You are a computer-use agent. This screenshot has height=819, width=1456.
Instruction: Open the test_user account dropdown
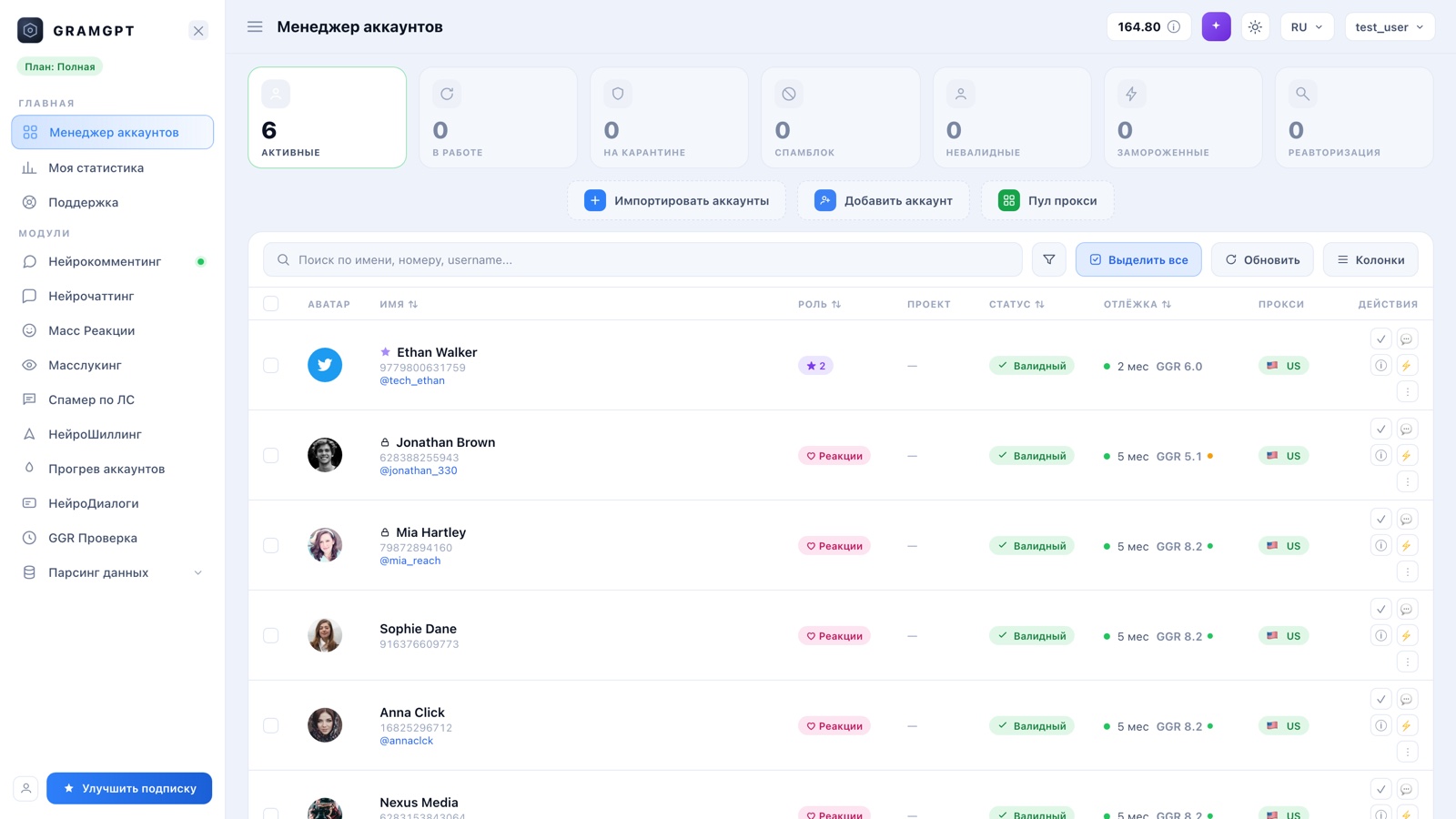[x=1390, y=27]
